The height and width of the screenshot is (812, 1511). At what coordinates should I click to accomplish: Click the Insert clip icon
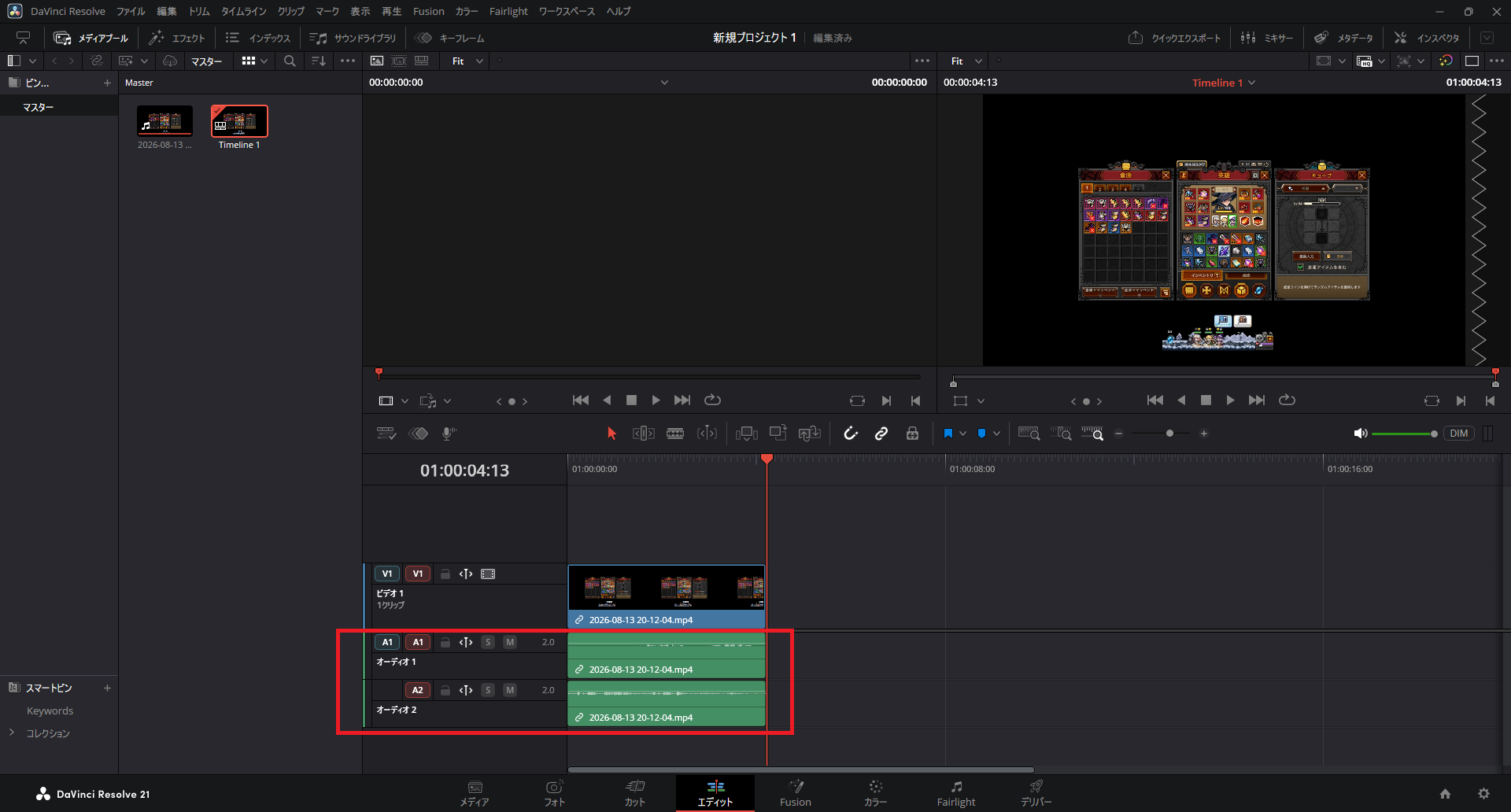(x=747, y=434)
